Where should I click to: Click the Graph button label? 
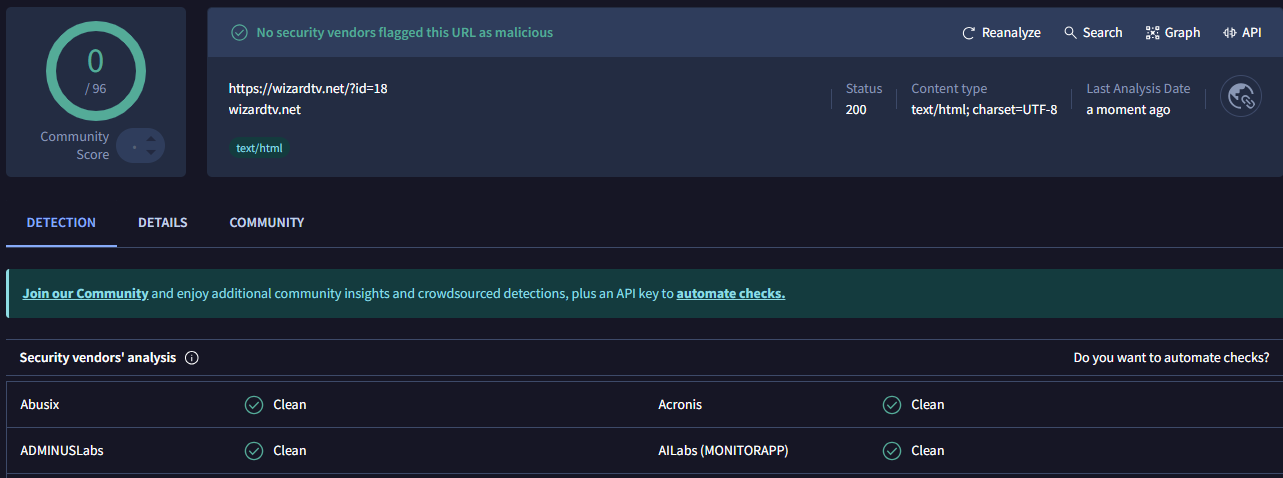tap(1182, 33)
